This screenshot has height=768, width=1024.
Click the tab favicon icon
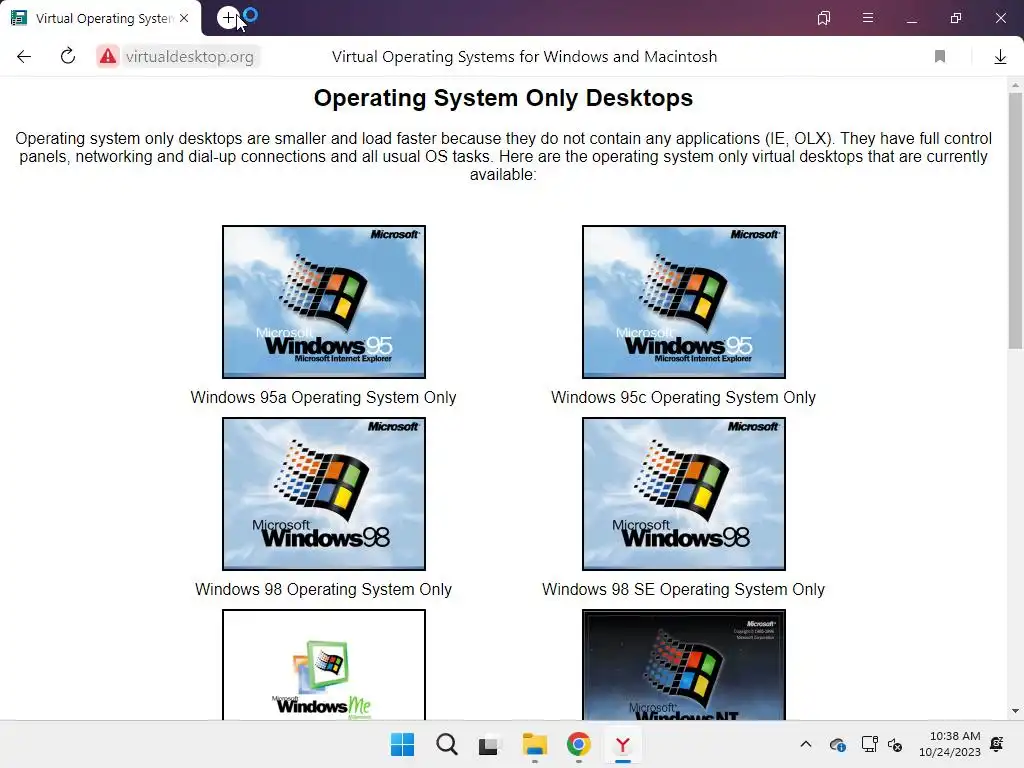click(19, 18)
